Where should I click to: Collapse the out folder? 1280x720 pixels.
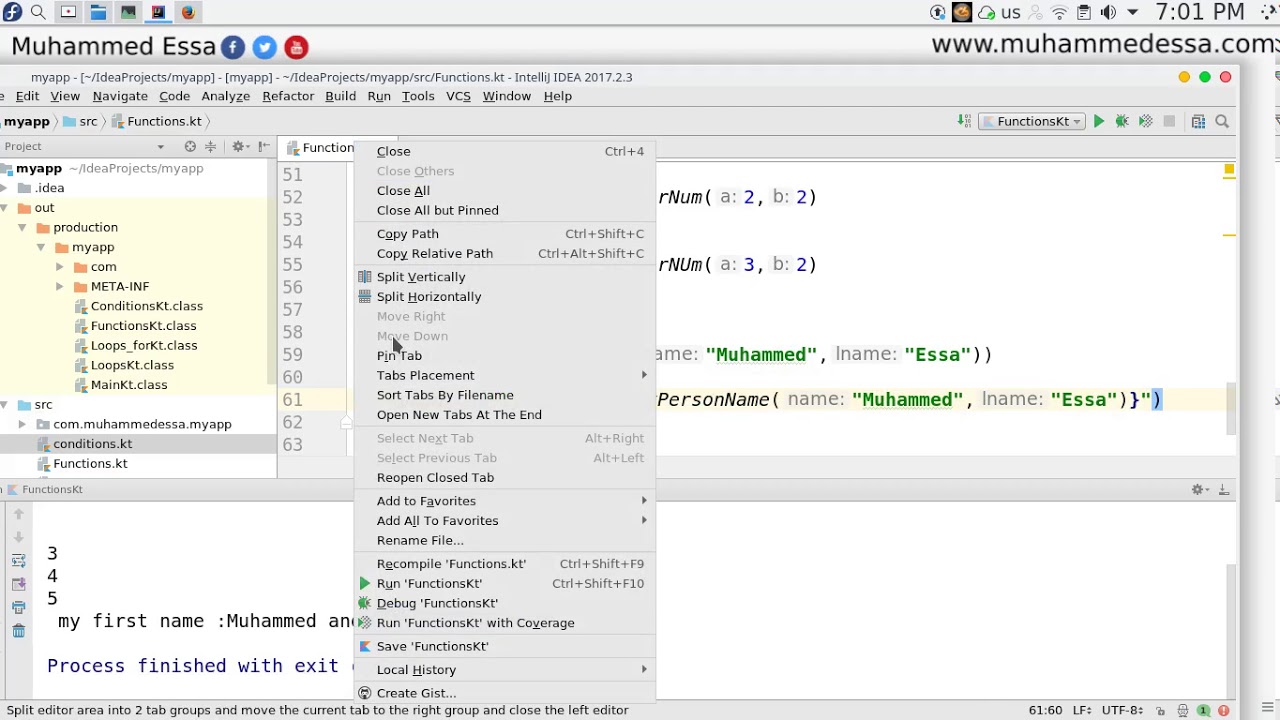pos(5,208)
